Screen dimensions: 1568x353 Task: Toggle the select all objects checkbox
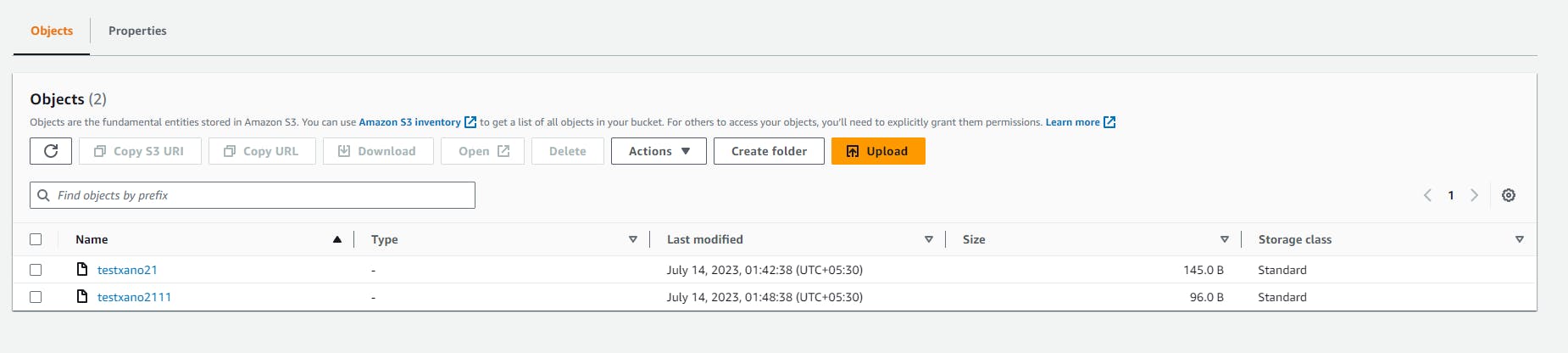(36, 239)
